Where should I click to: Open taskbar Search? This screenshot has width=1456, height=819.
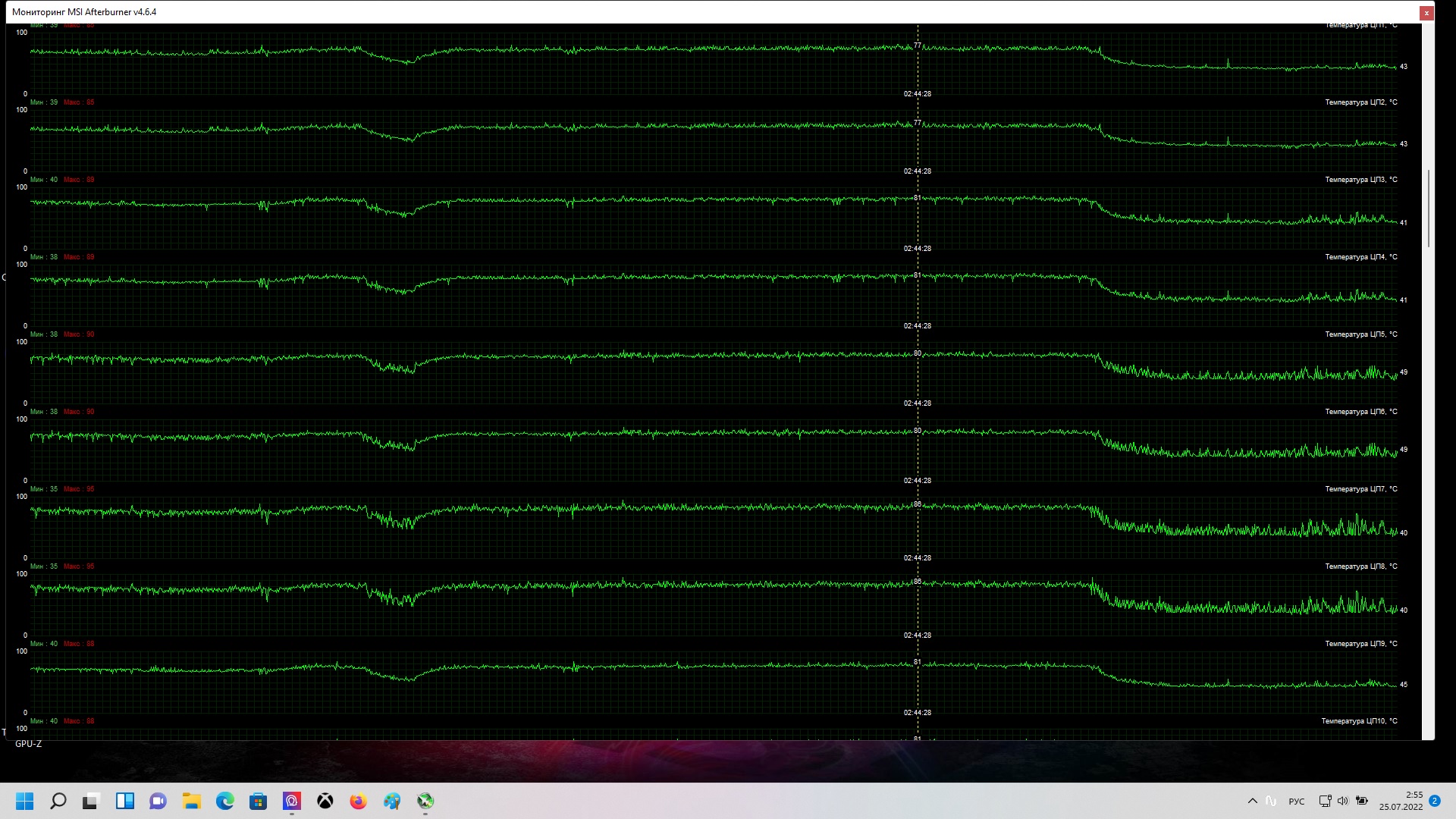tap(58, 801)
